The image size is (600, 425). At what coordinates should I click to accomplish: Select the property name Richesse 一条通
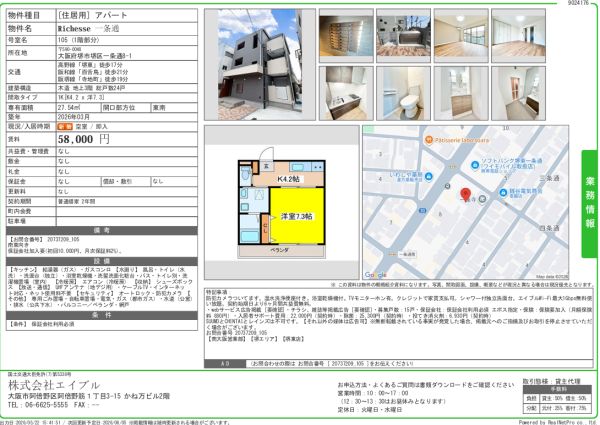[x=88, y=28]
